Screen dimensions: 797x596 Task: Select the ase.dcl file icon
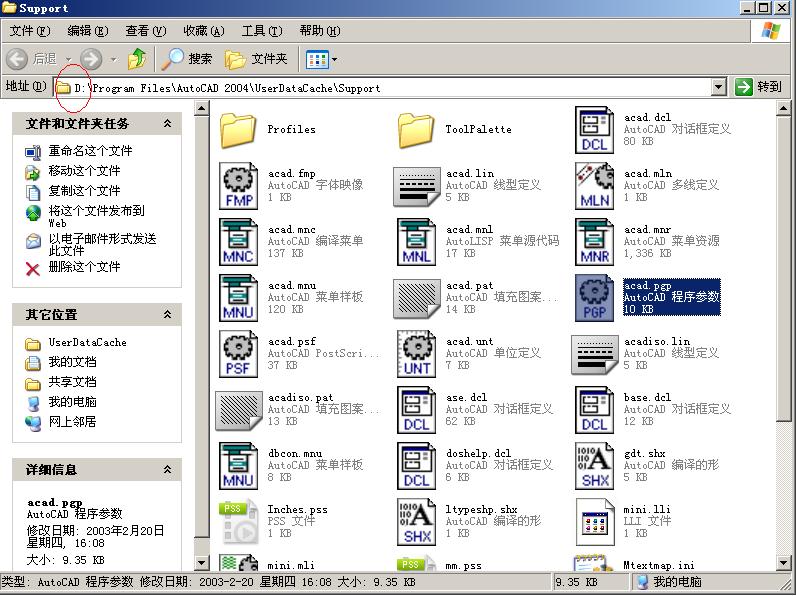(417, 410)
